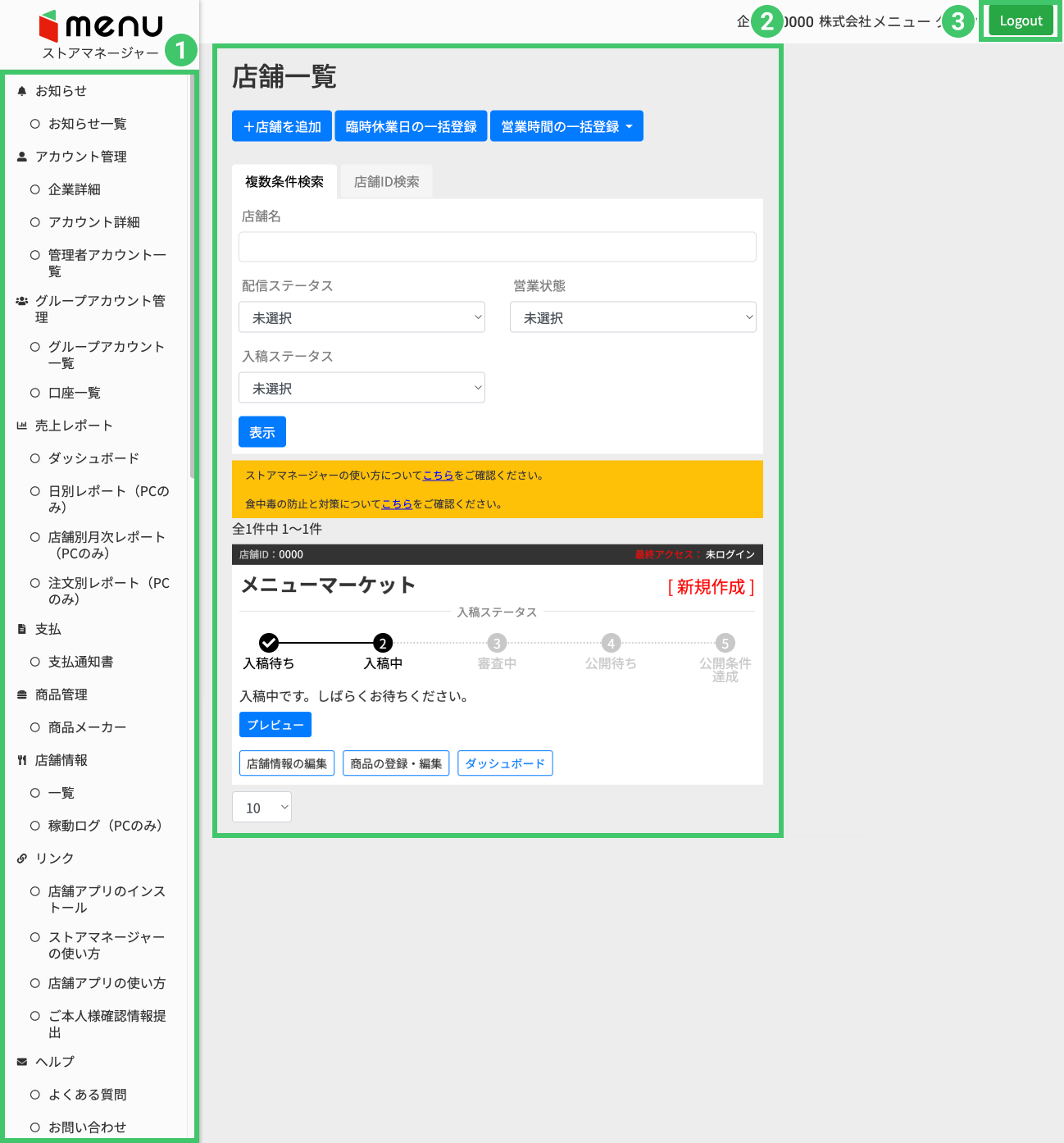Change the page size dropdown showing 10

(x=261, y=808)
